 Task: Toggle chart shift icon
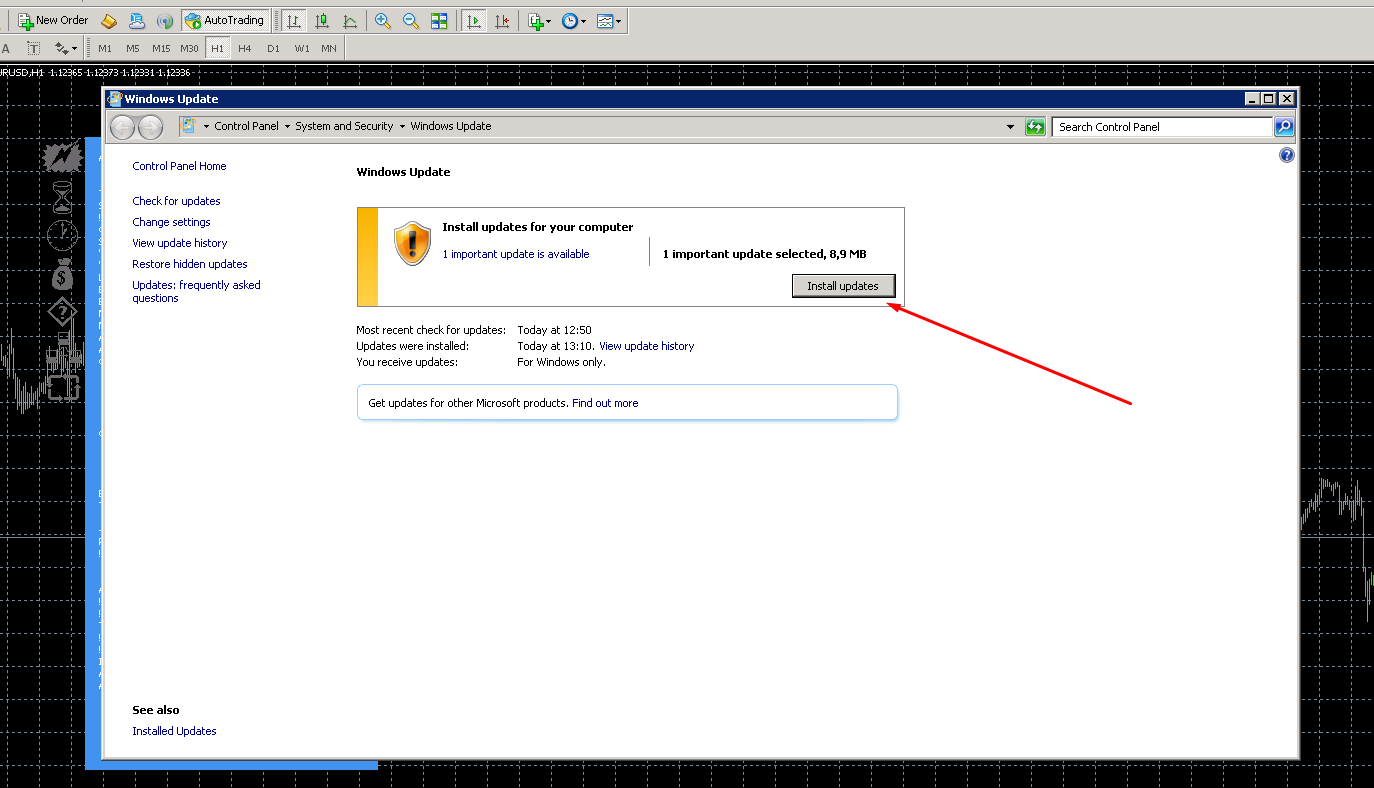pos(502,20)
